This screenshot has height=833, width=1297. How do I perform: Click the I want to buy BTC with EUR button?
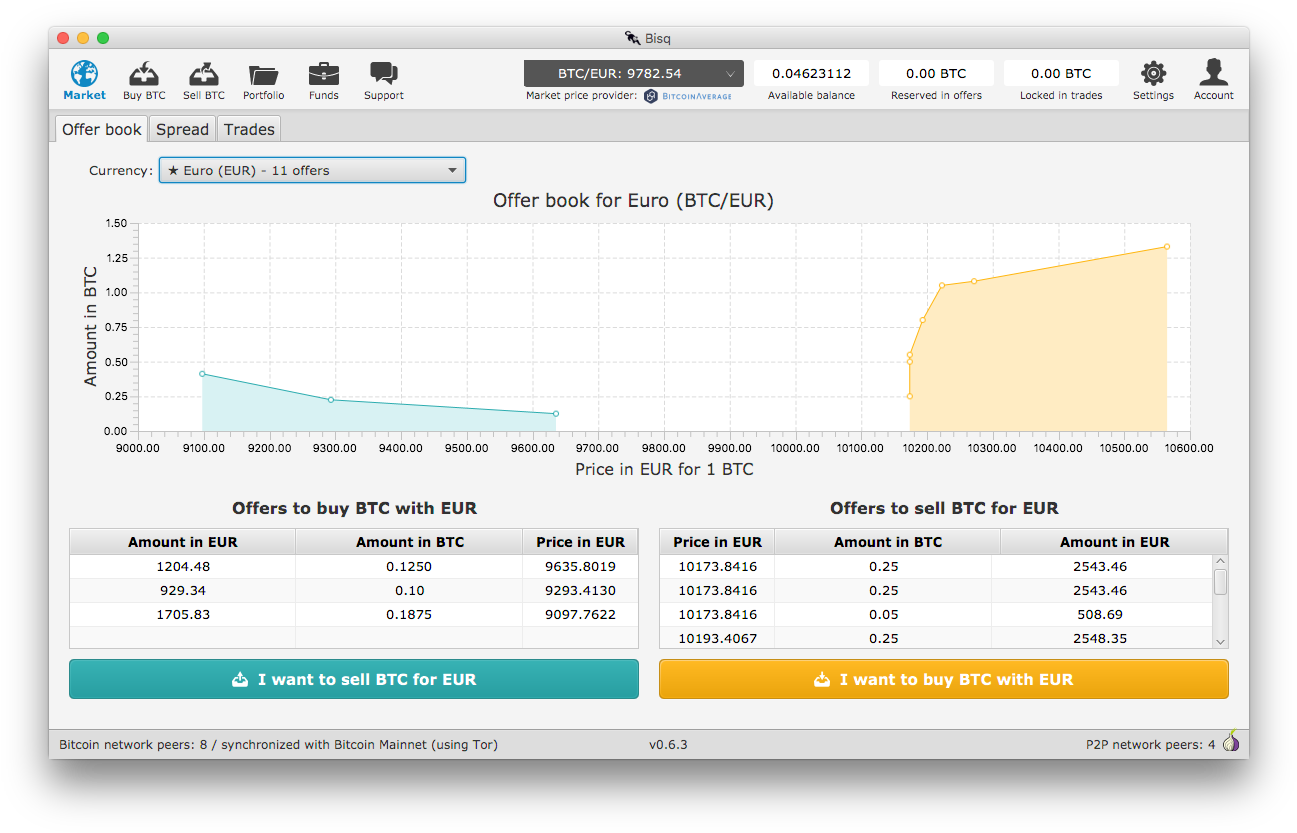coord(943,678)
